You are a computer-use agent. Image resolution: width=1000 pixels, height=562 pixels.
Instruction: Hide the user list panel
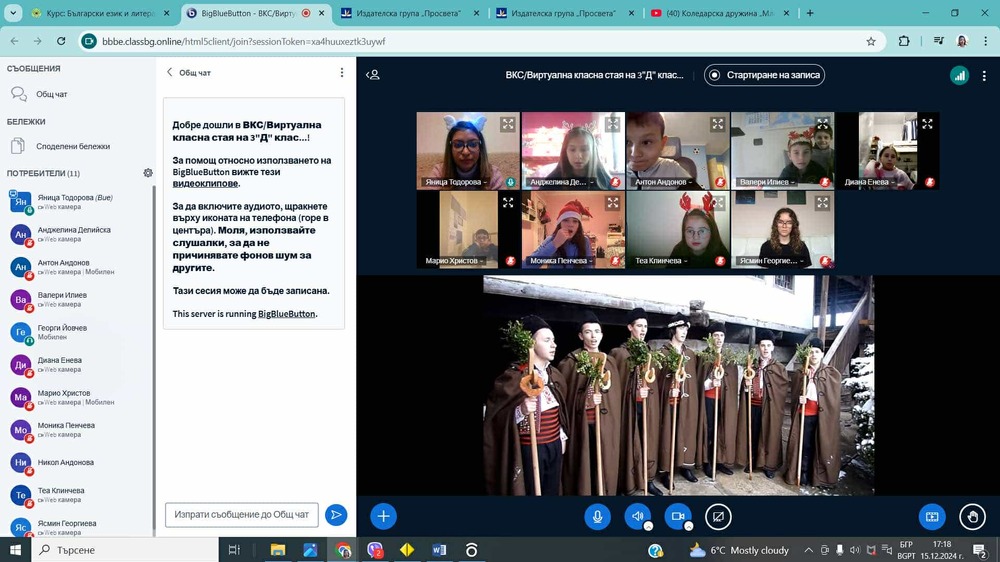(373, 75)
